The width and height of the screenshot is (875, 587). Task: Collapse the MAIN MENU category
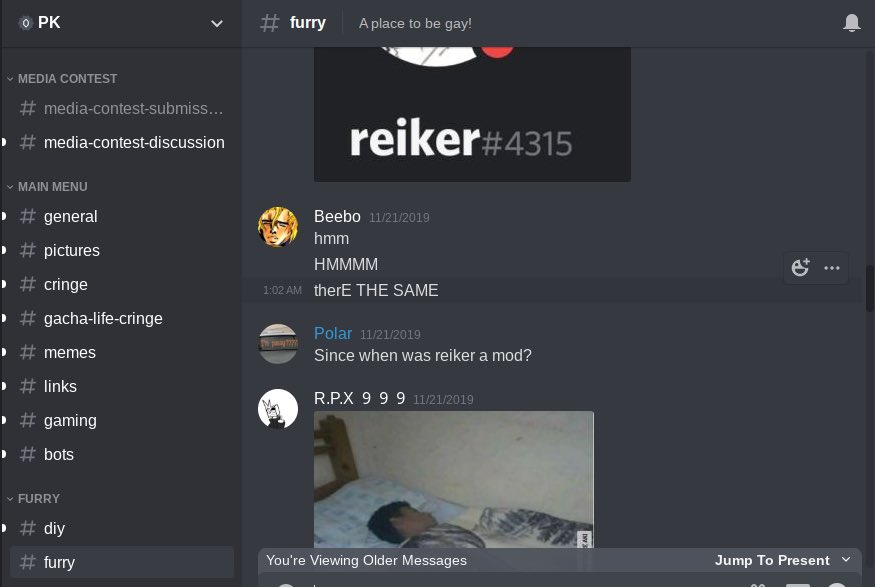click(x=47, y=186)
